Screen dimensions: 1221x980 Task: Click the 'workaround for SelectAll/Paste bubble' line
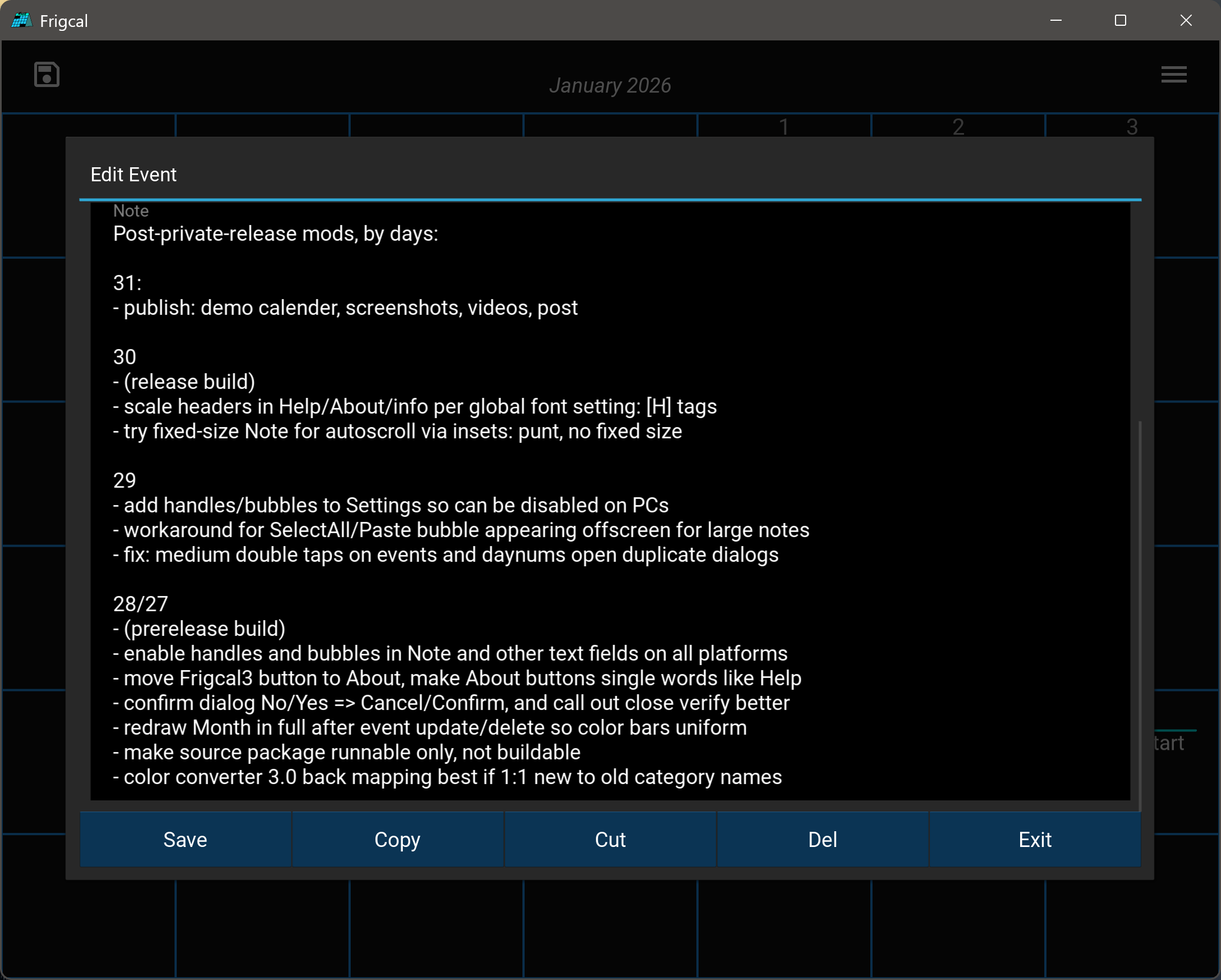pos(461,530)
